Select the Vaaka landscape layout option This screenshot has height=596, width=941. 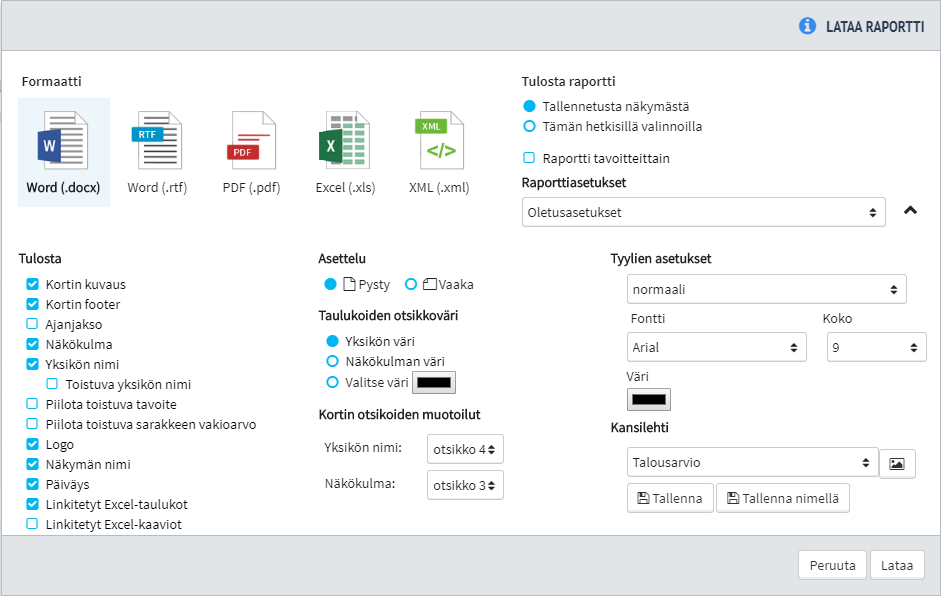(411, 284)
